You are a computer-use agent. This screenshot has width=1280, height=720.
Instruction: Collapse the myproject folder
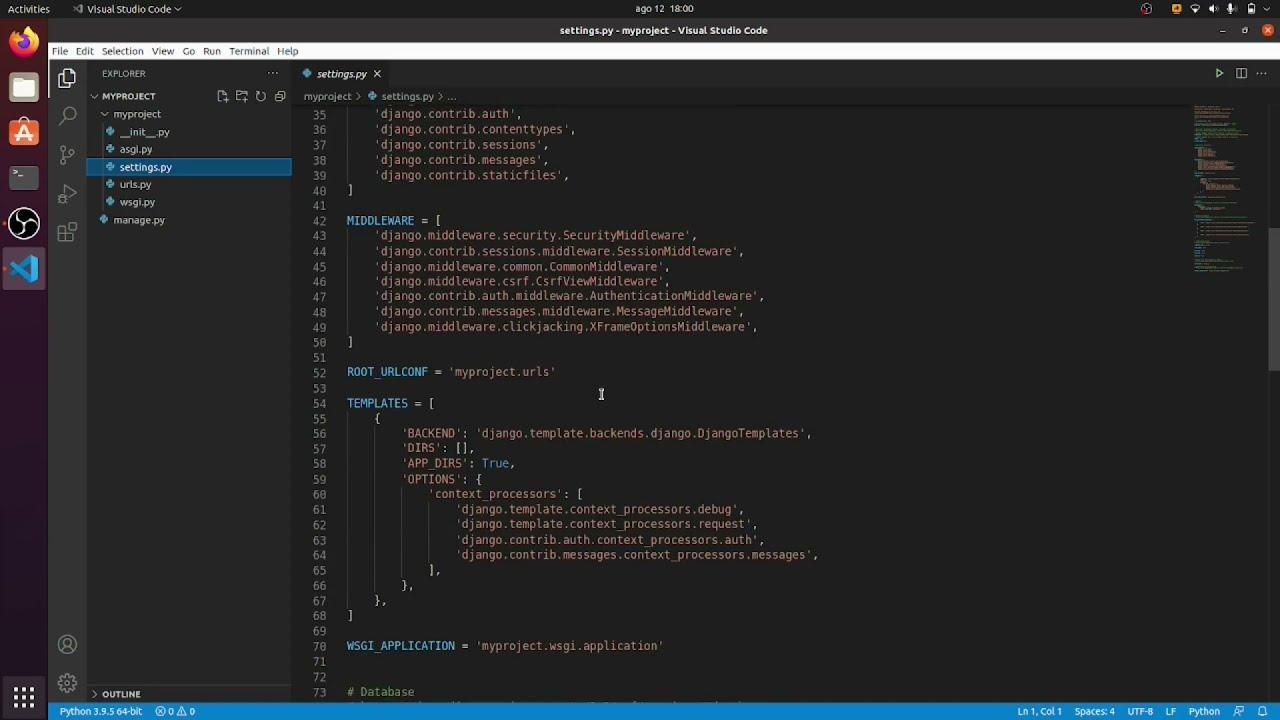pos(137,114)
